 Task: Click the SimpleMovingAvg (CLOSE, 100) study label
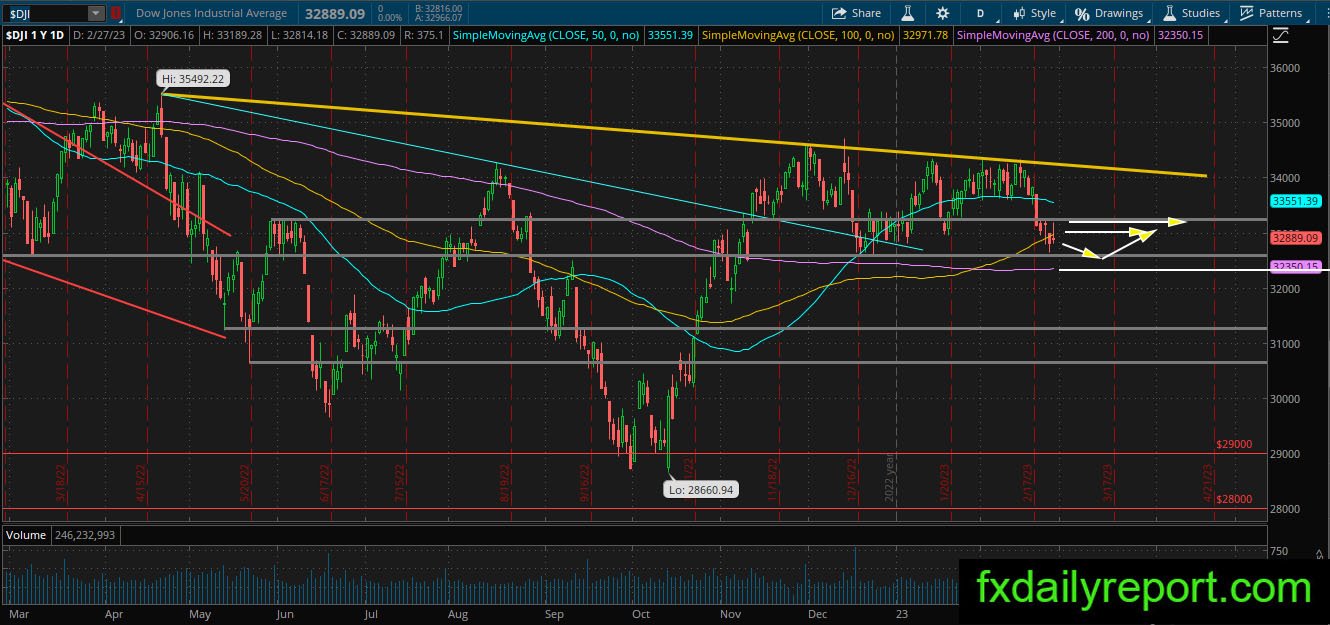[x=799, y=34]
